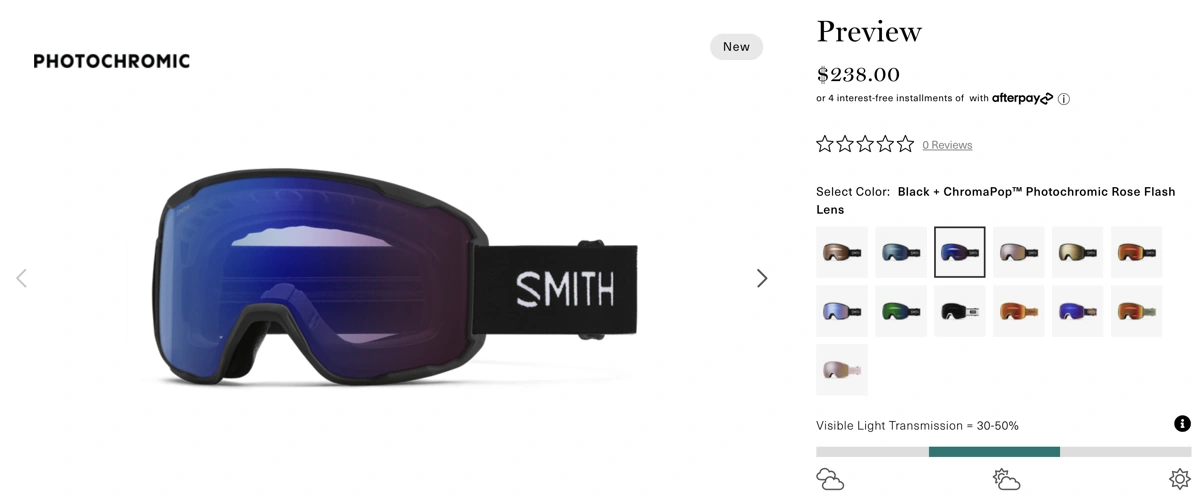Viewport: 1200px width, 500px height.
Task: Choose the brown lens black-strap goggle swatch
Action: pyautogui.click(x=842, y=252)
